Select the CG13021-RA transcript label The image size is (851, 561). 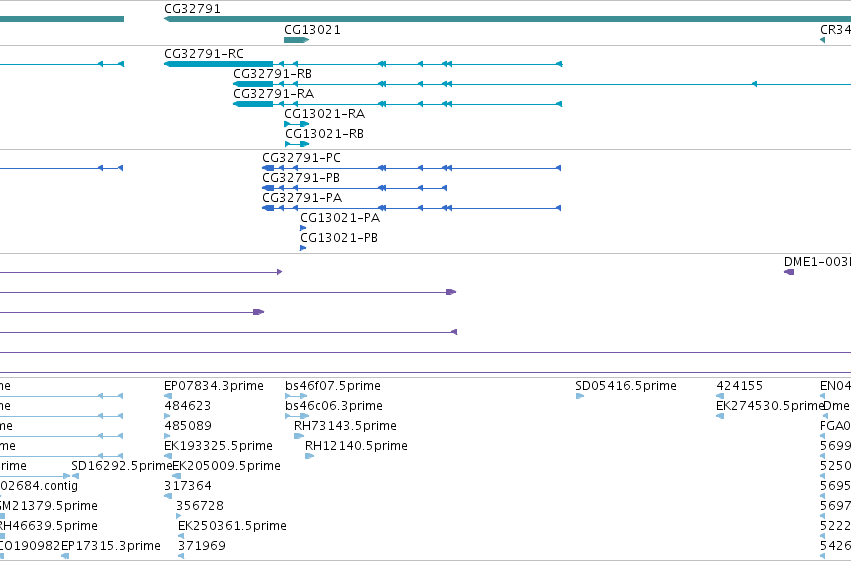[x=325, y=114]
